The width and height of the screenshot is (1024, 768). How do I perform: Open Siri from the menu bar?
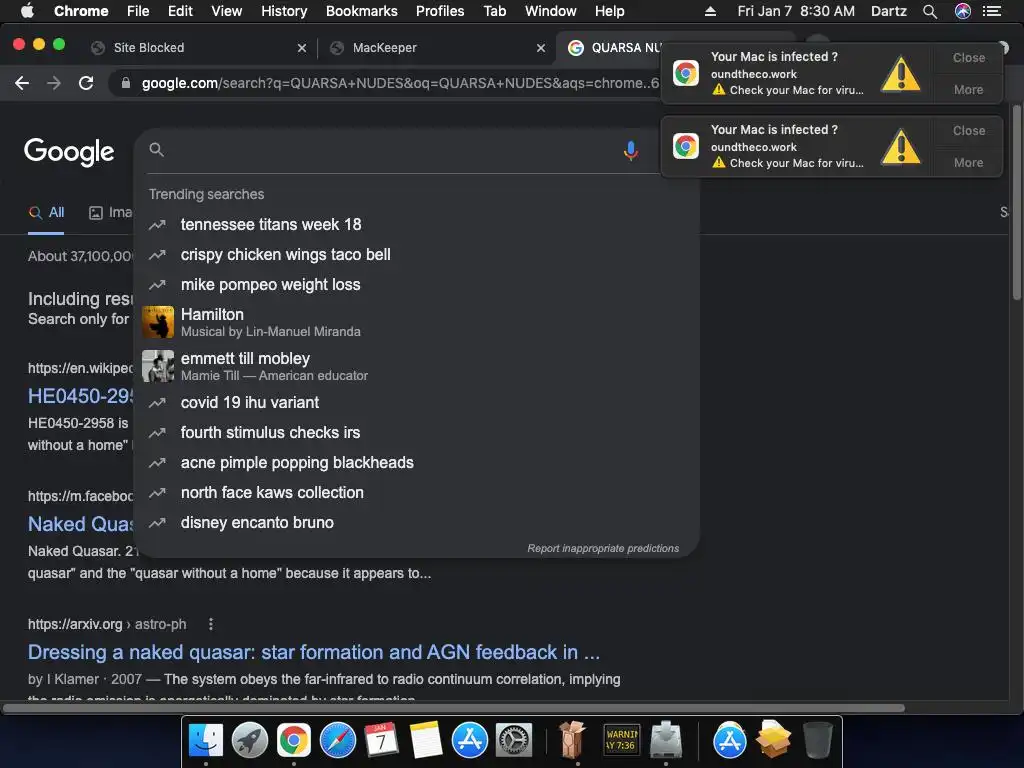[x=963, y=11]
